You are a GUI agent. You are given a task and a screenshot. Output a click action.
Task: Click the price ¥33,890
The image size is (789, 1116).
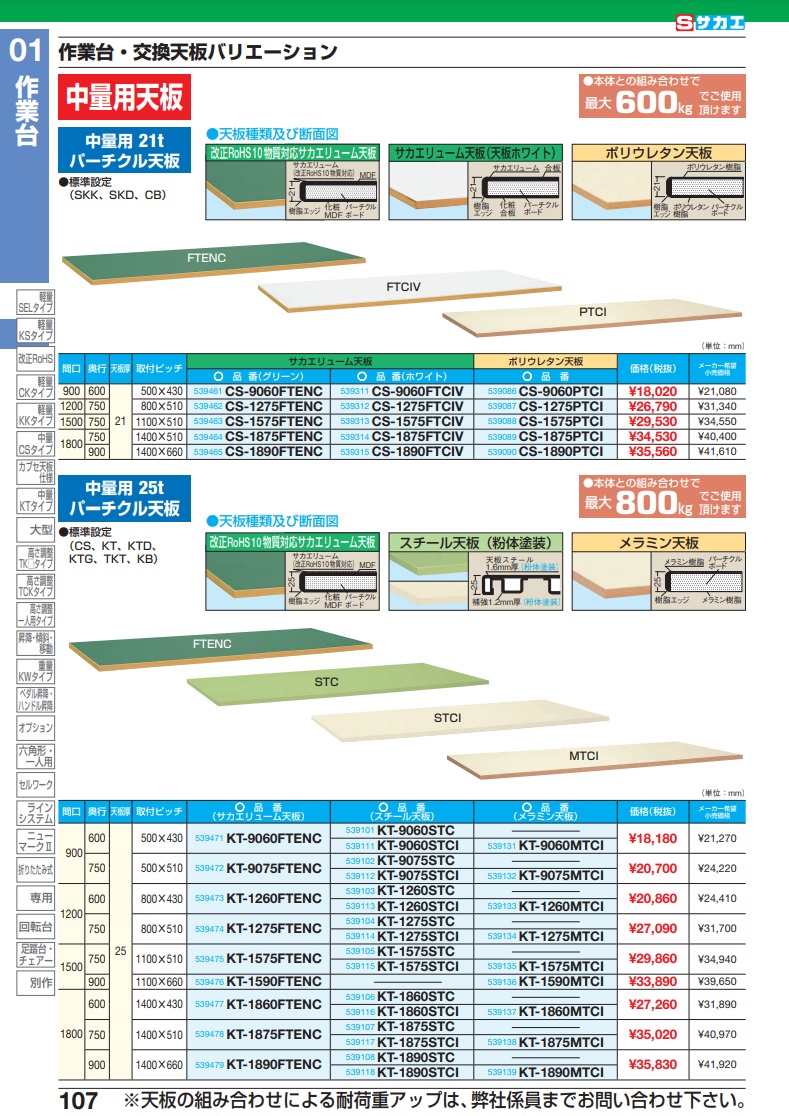(x=652, y=981)
